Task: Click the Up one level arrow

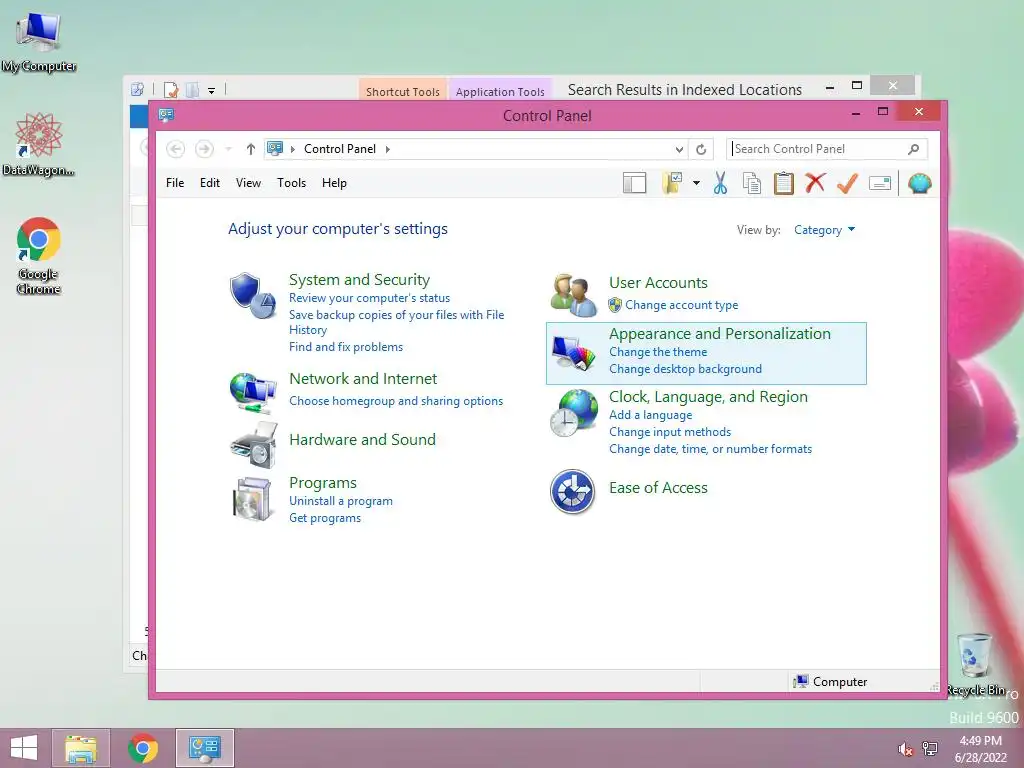Action: point(250,149)
